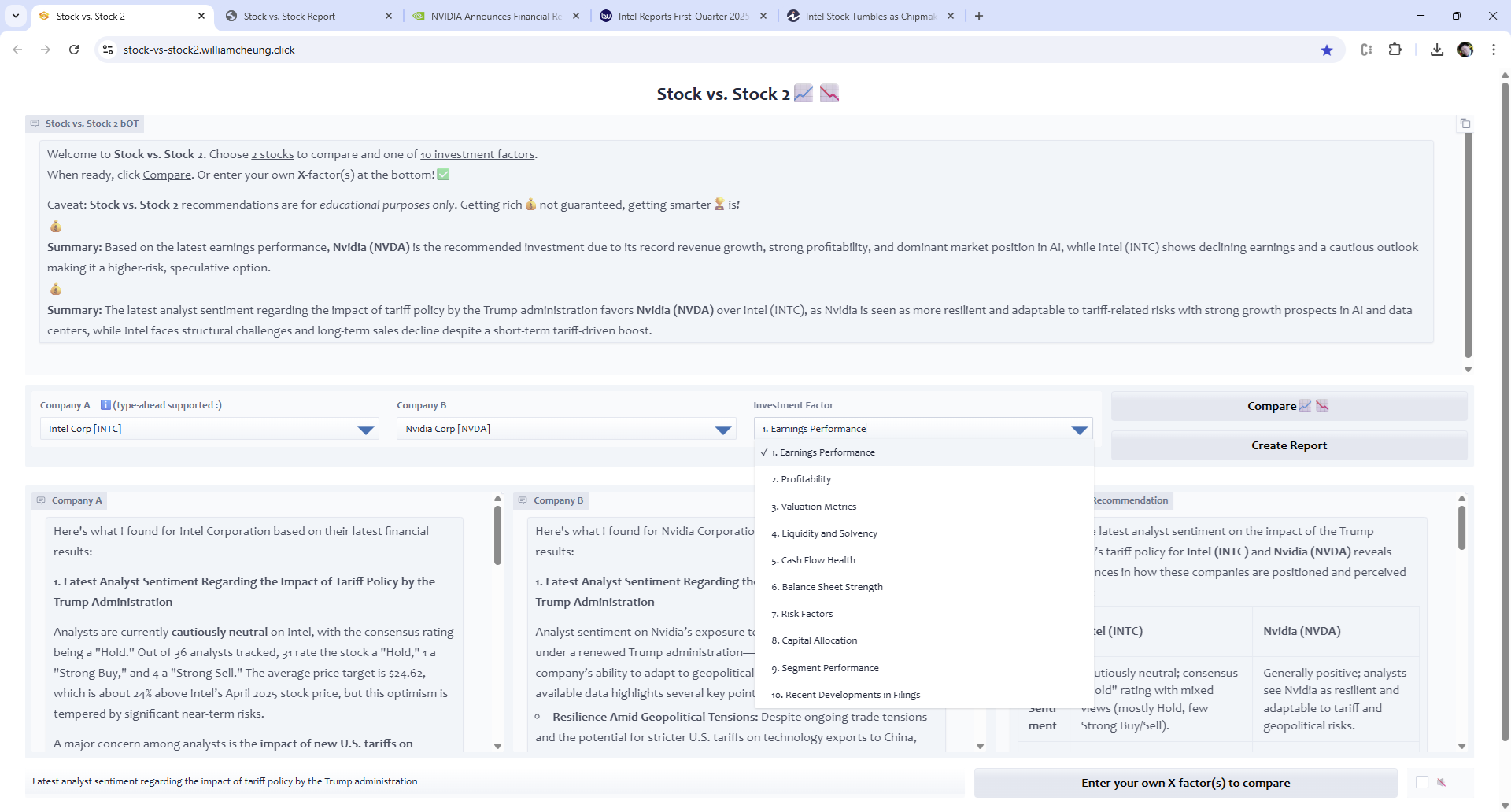Click the Compare button

[x=1289, y=406]
